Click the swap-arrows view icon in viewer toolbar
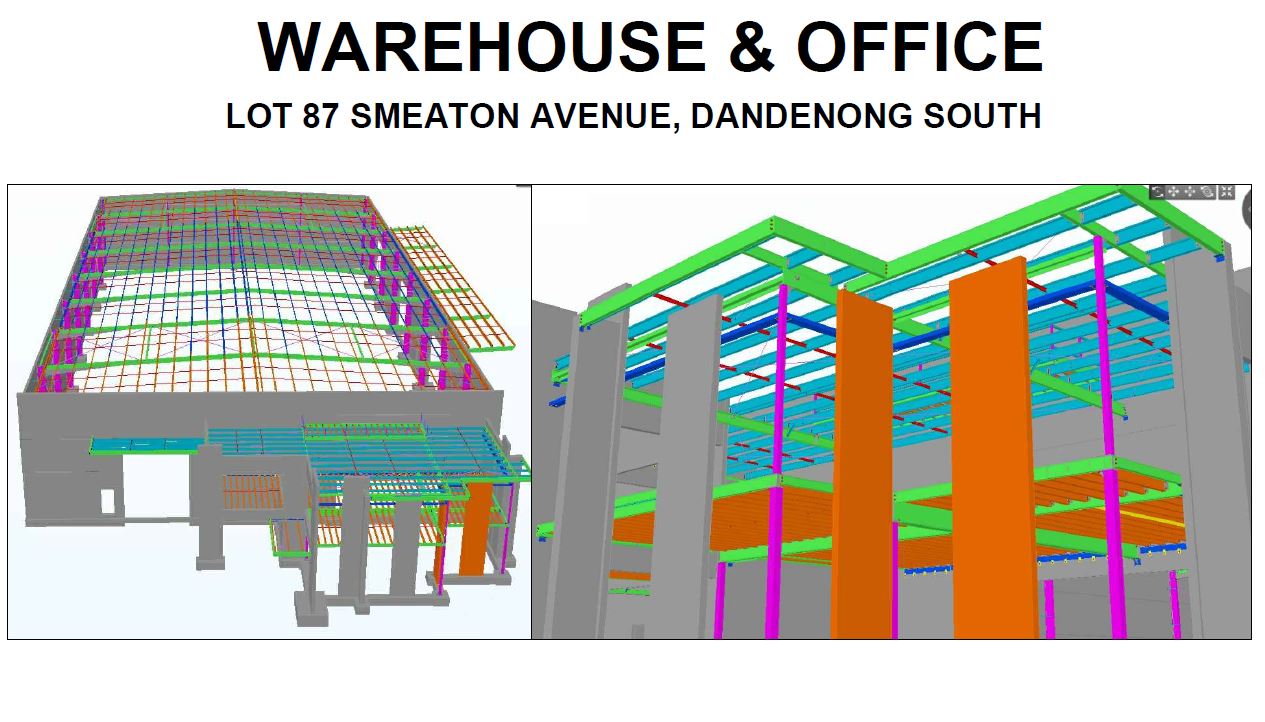This screenshot has height=722, width=1265. (1157, 192)
